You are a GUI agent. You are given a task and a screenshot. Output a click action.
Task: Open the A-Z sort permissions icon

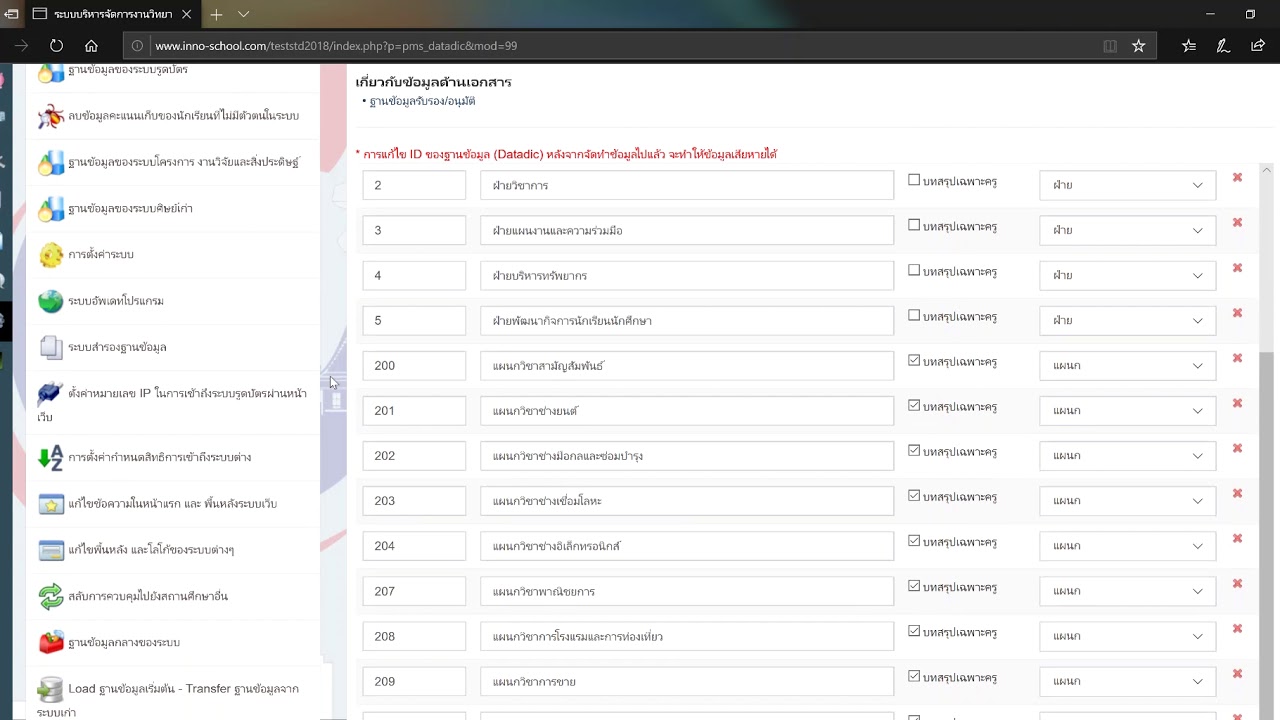point(51,457)
